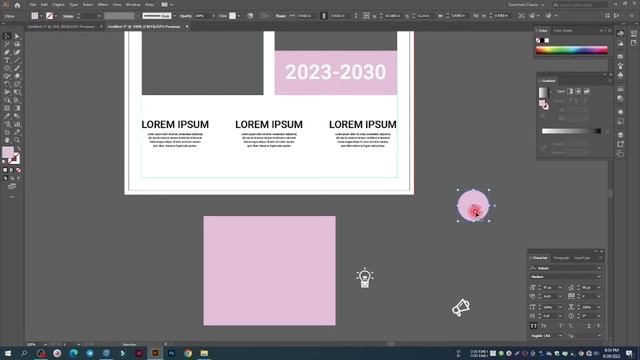
Task: Select the Zoom tool
Action: 17,140
